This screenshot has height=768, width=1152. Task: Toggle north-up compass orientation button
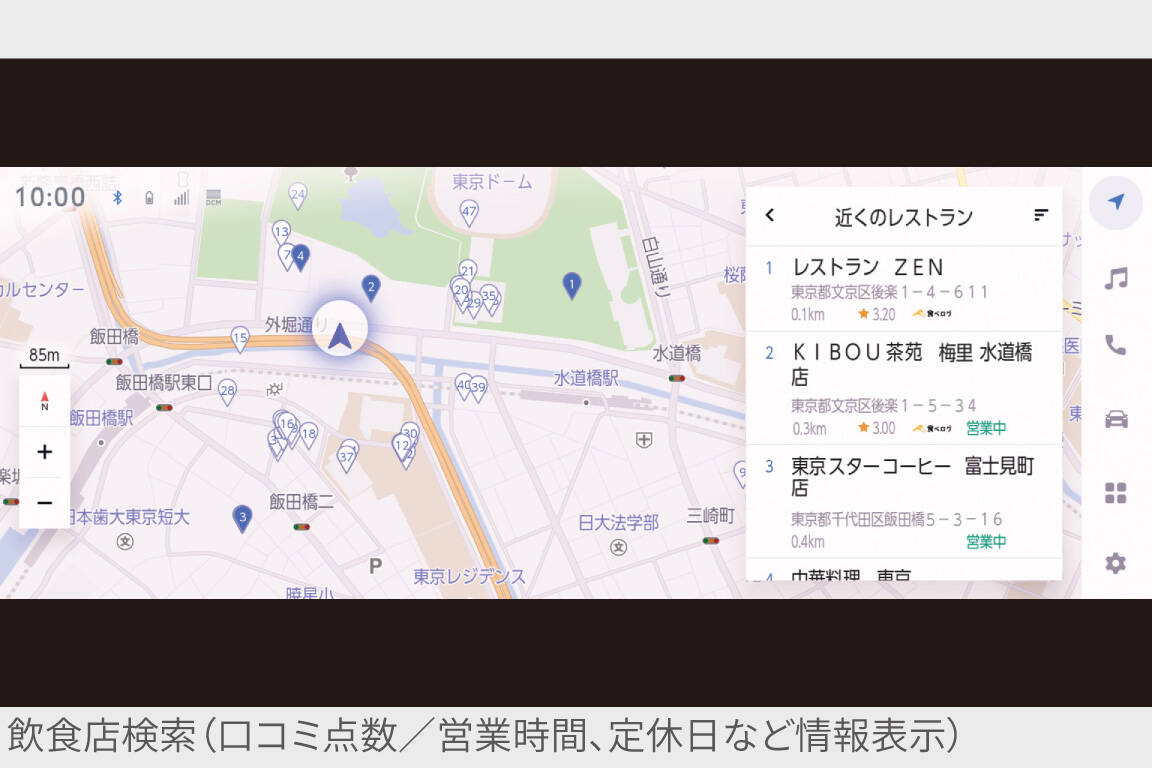coord(44,401)
